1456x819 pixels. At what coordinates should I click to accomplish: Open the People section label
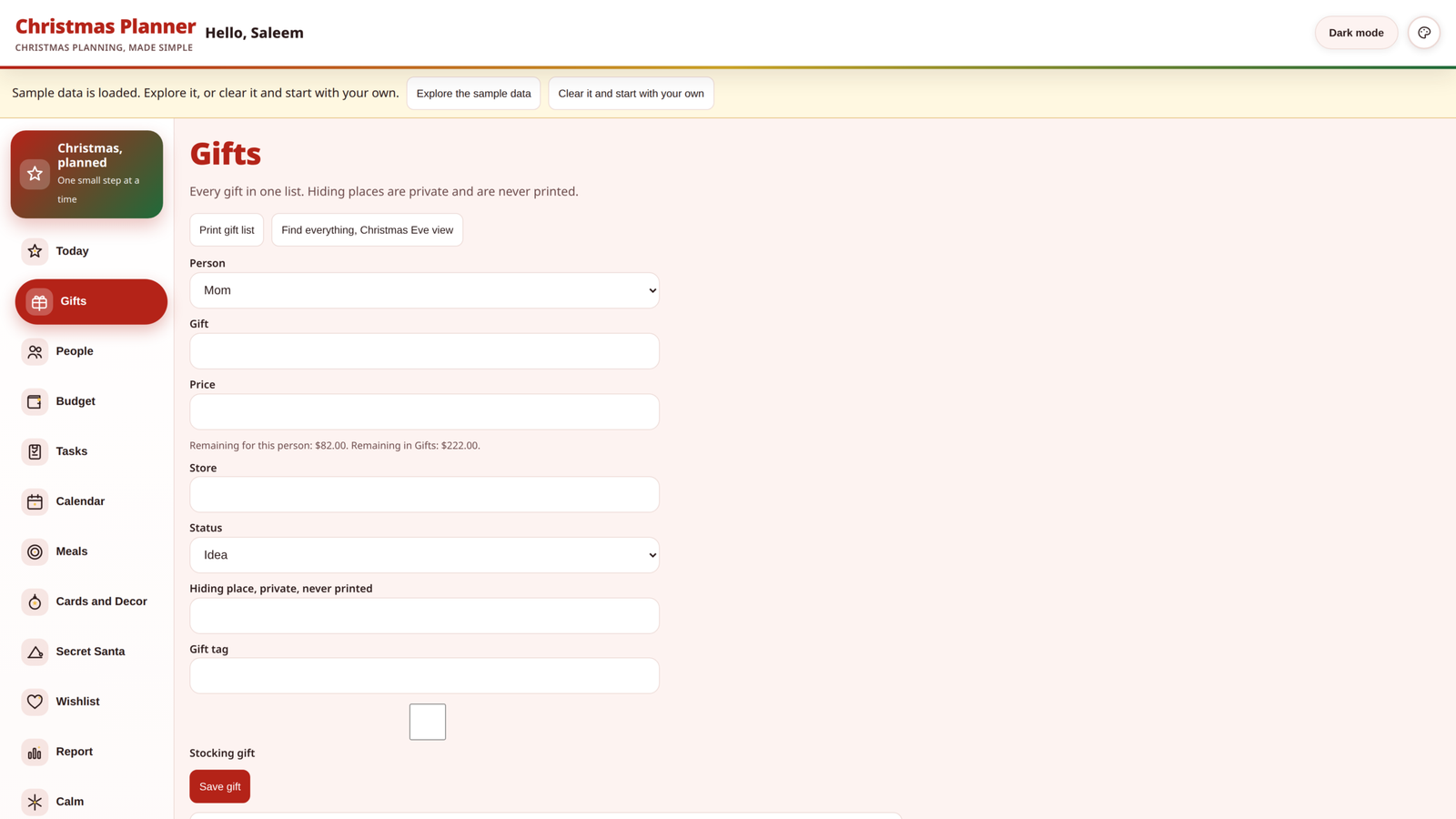[75, 351]
